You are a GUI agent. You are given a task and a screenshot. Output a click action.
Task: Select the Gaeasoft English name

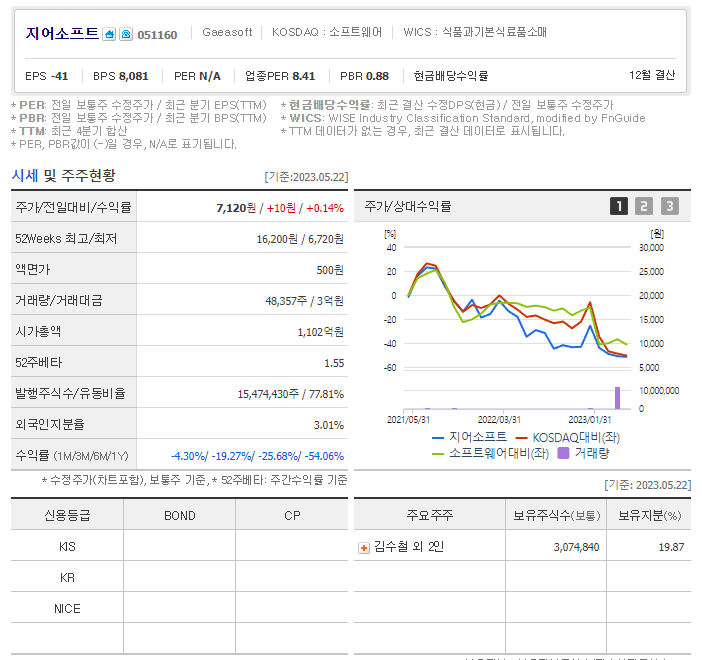click(x=227, y=32)
